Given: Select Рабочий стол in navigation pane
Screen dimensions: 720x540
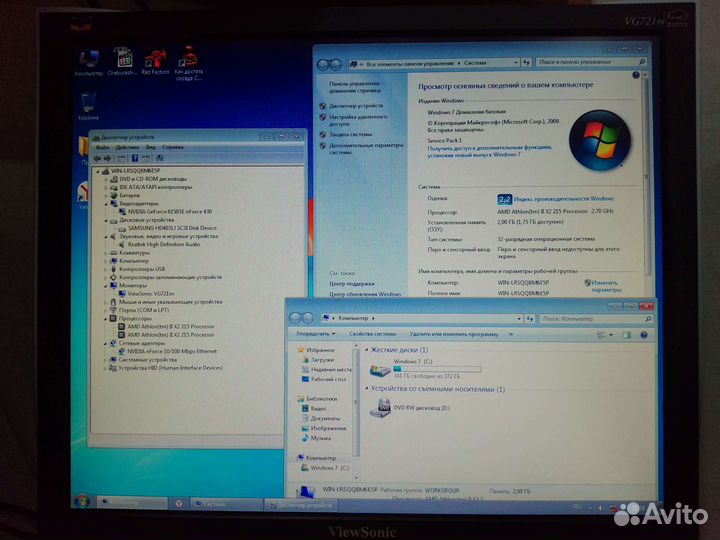Looking at the screenshot, I should pyautogui.click(x=328, y=380).
